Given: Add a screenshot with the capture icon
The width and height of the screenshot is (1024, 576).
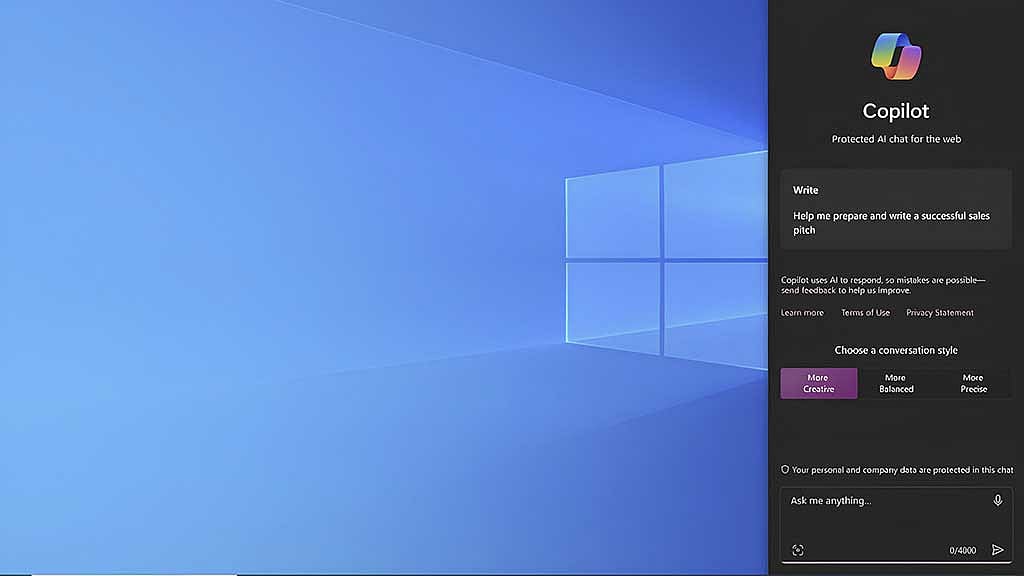Looking at the screenshot, I should pos(798,551).
